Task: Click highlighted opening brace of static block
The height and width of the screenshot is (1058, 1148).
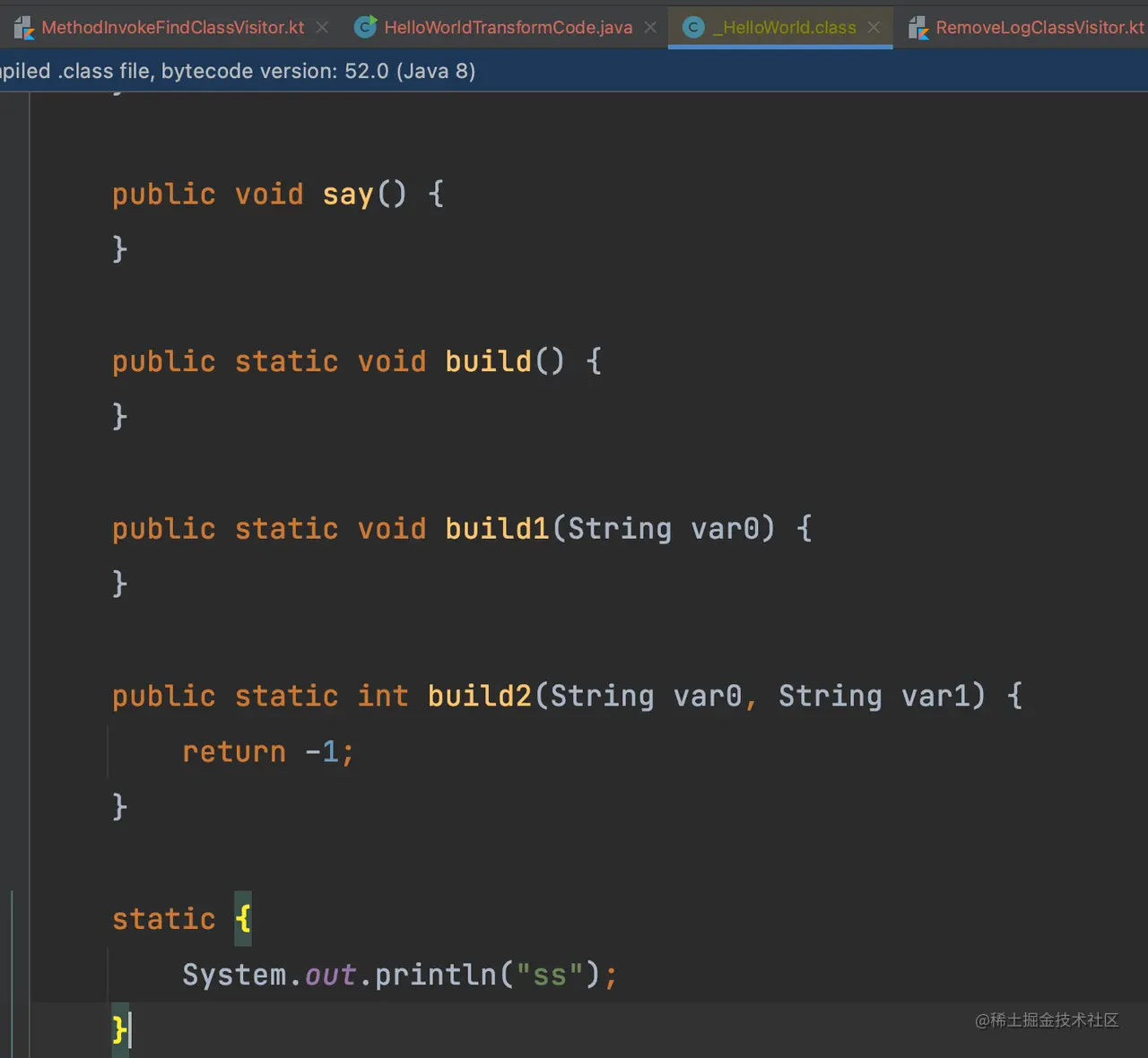Action: coord(243,919)
